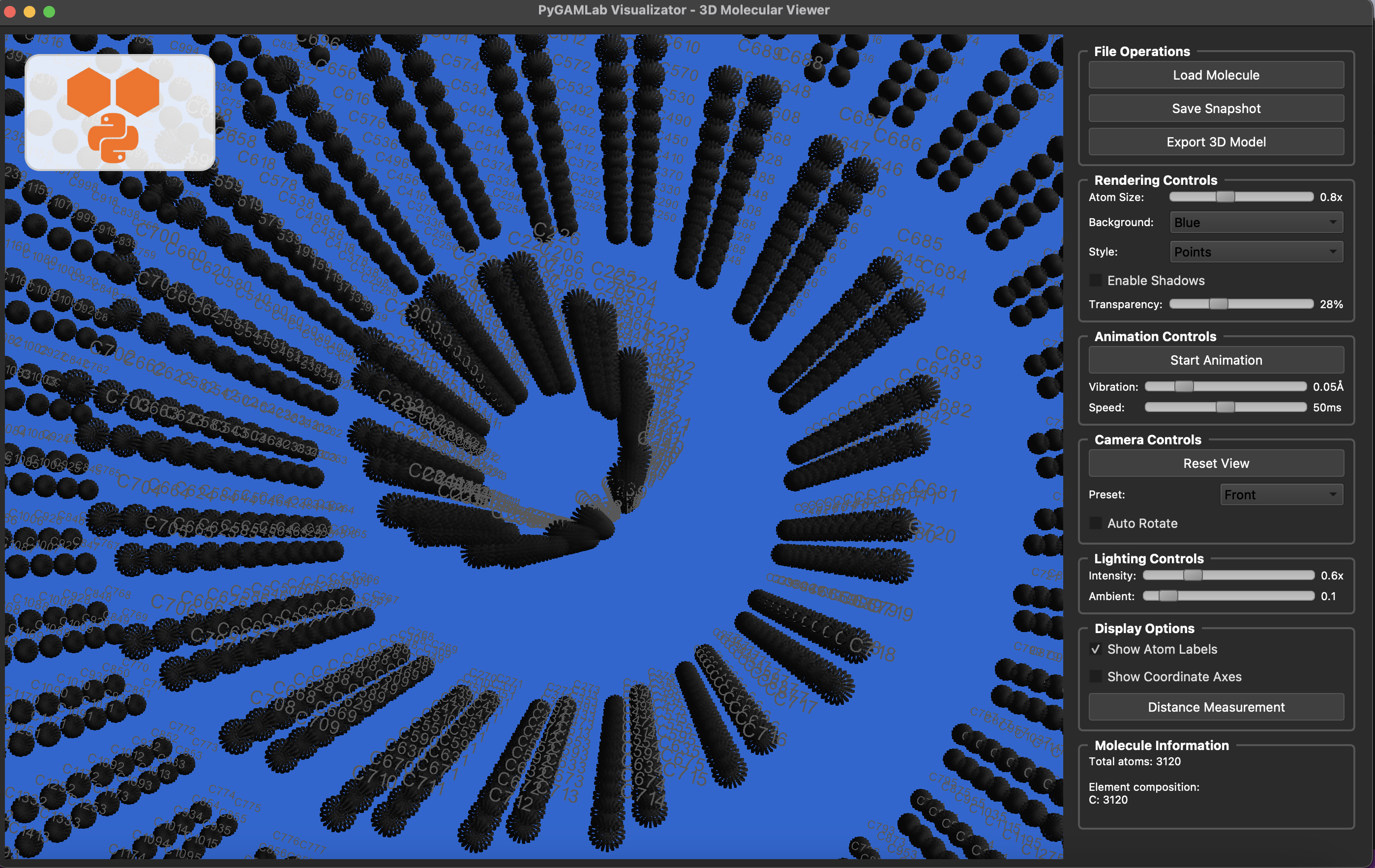Start the animation
Image resolution: width=1375 pixels, height=868 pixels.
tap(1216, 360)
